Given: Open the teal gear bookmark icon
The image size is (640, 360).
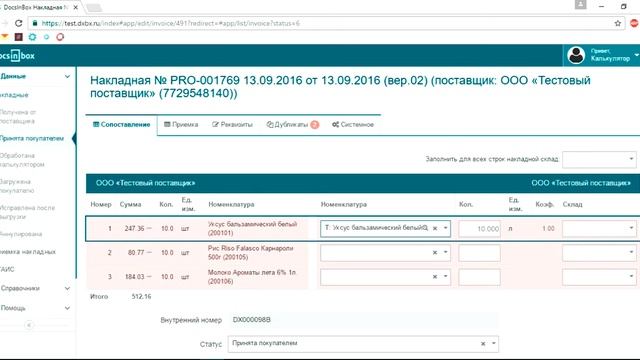Looking at the screenshot, I should coord(32,37).
